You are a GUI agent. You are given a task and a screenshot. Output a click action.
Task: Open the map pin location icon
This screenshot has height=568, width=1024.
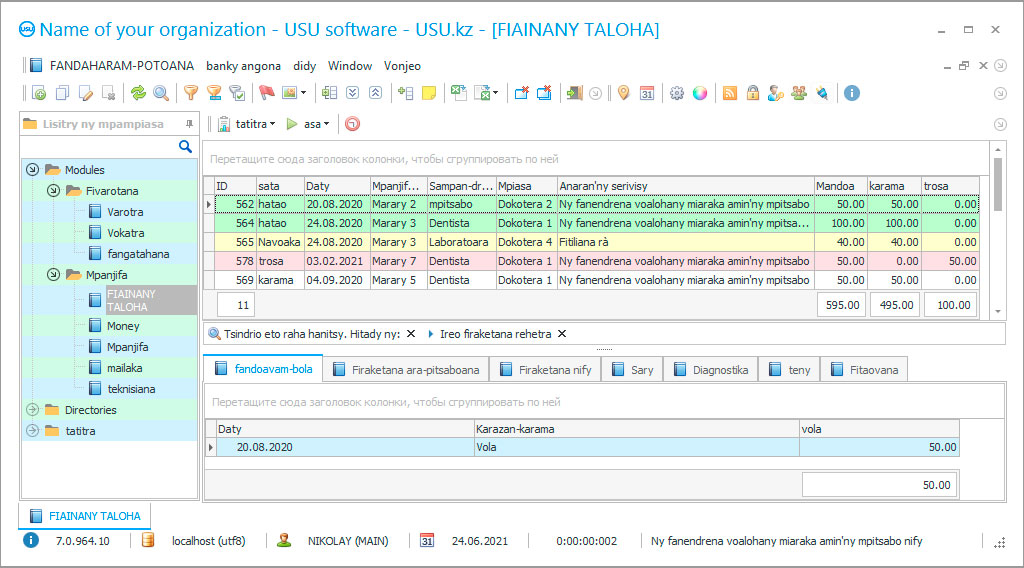(x=623, y=93)
